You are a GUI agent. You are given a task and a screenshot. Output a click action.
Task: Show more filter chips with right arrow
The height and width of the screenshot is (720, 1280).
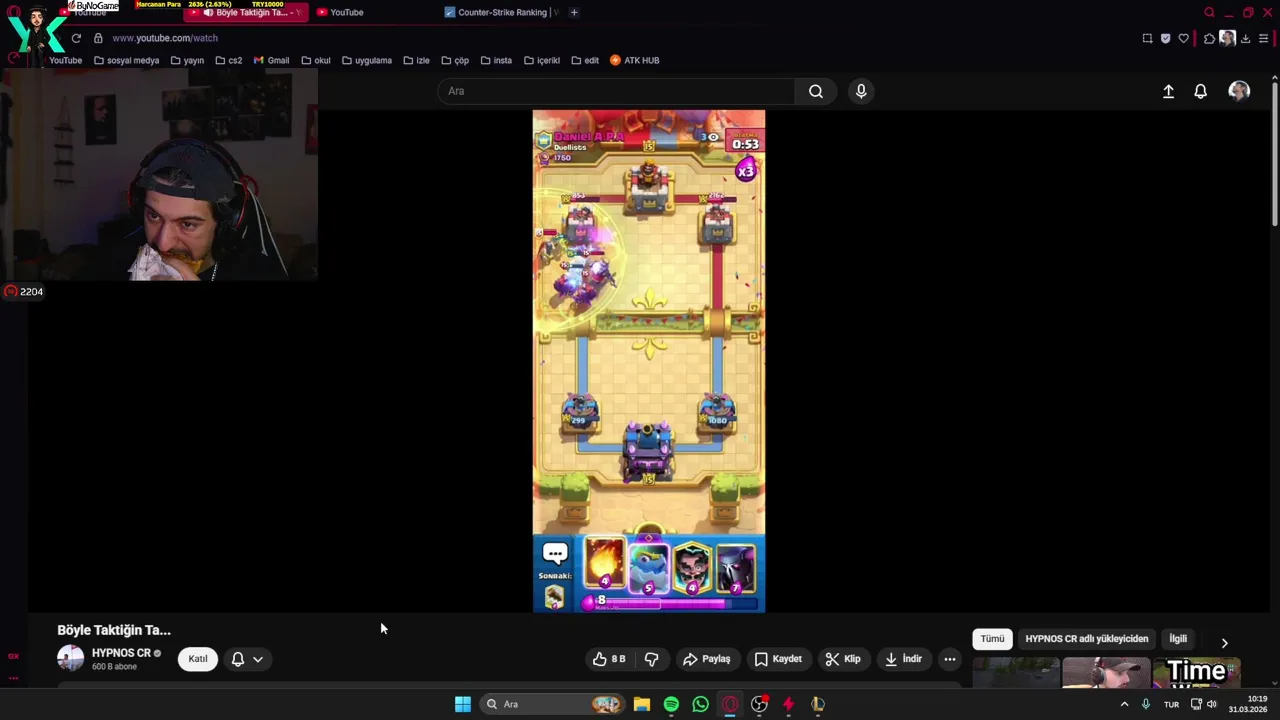click(1224, 643)
